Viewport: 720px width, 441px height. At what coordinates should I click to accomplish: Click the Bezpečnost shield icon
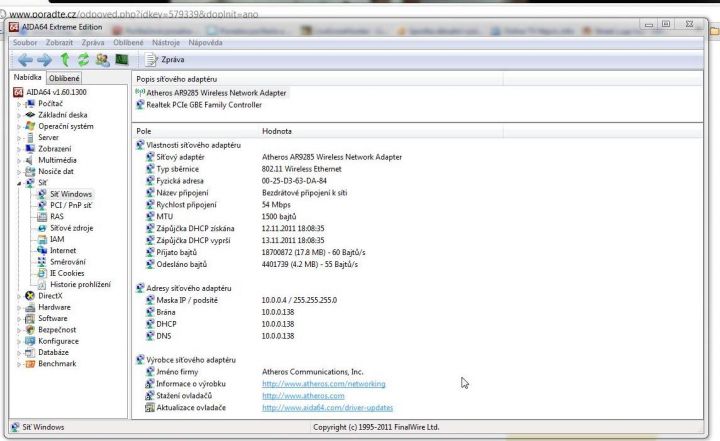(x=30, y=330)
